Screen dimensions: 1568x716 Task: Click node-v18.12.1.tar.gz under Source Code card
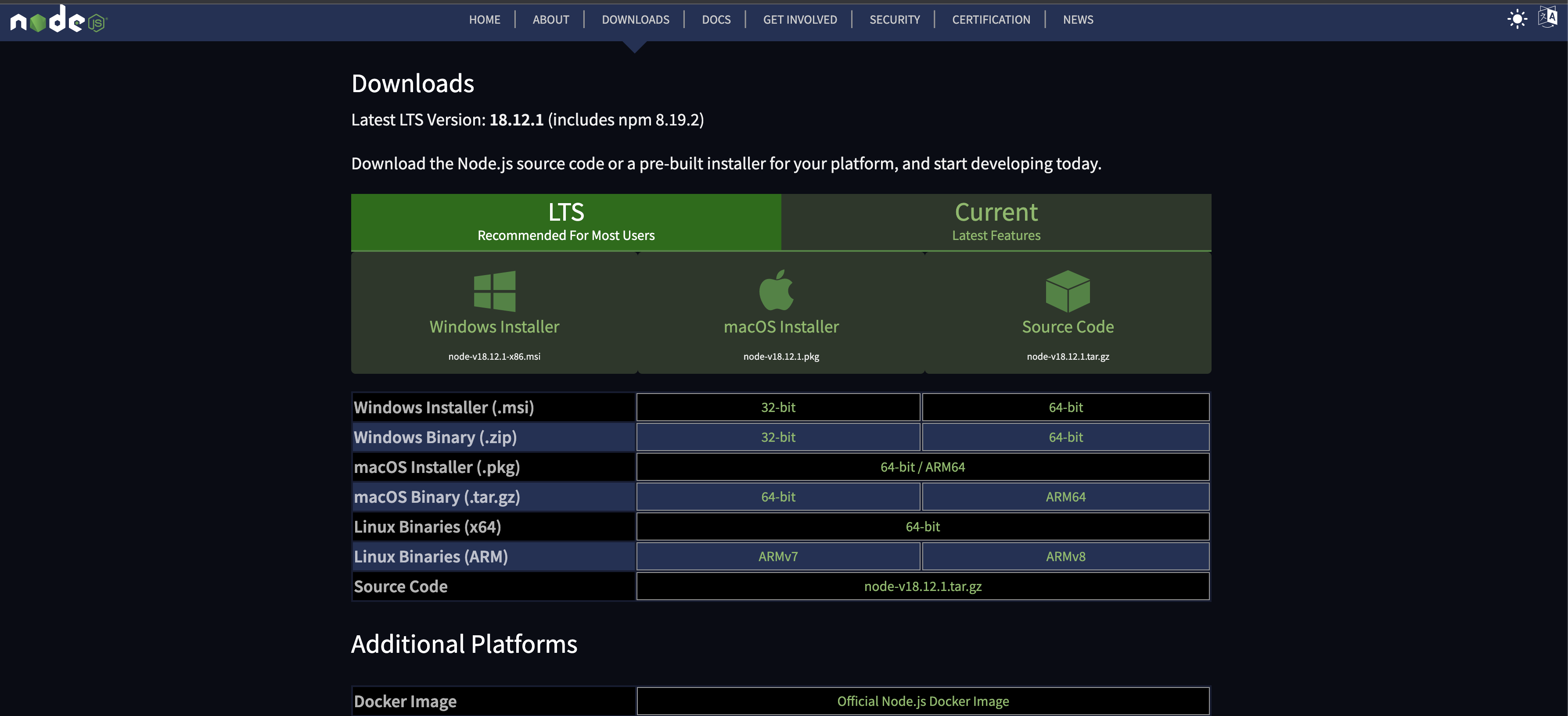1068,357
